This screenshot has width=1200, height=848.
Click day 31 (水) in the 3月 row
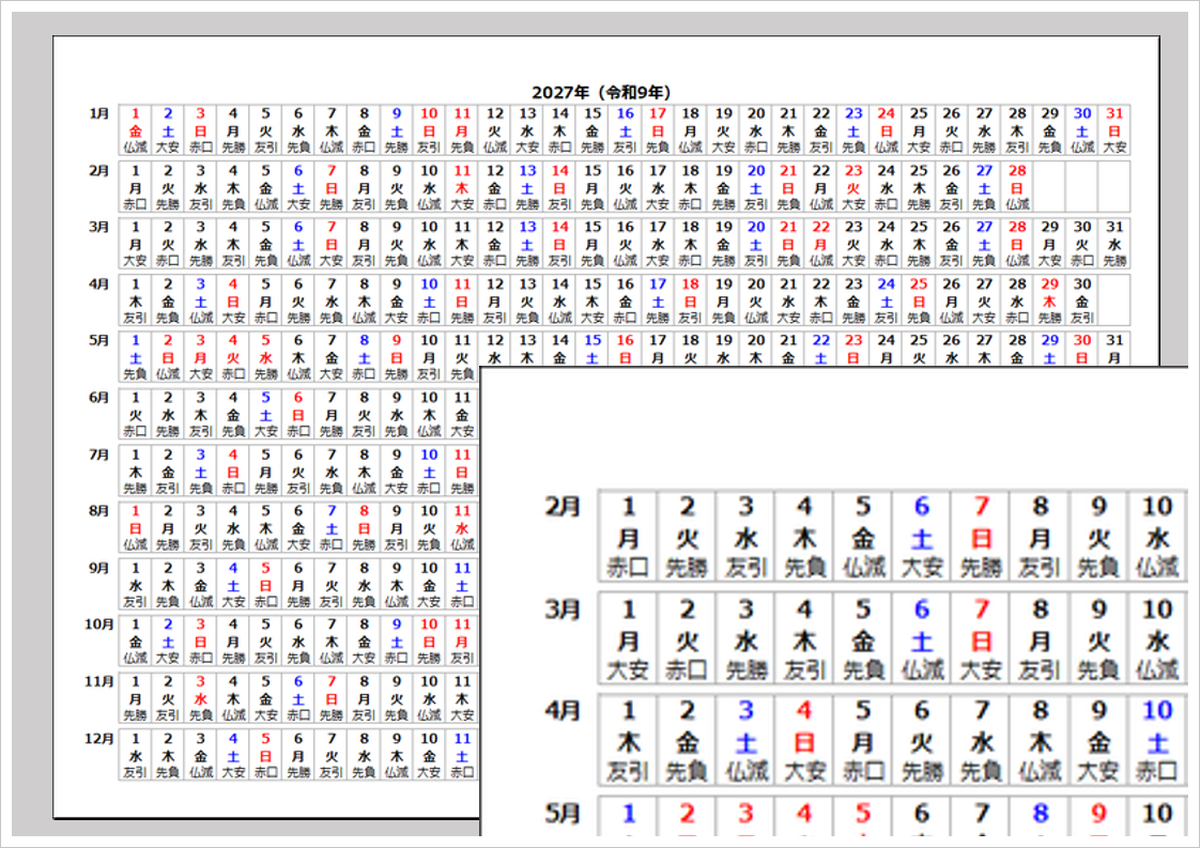(1115, 243)
